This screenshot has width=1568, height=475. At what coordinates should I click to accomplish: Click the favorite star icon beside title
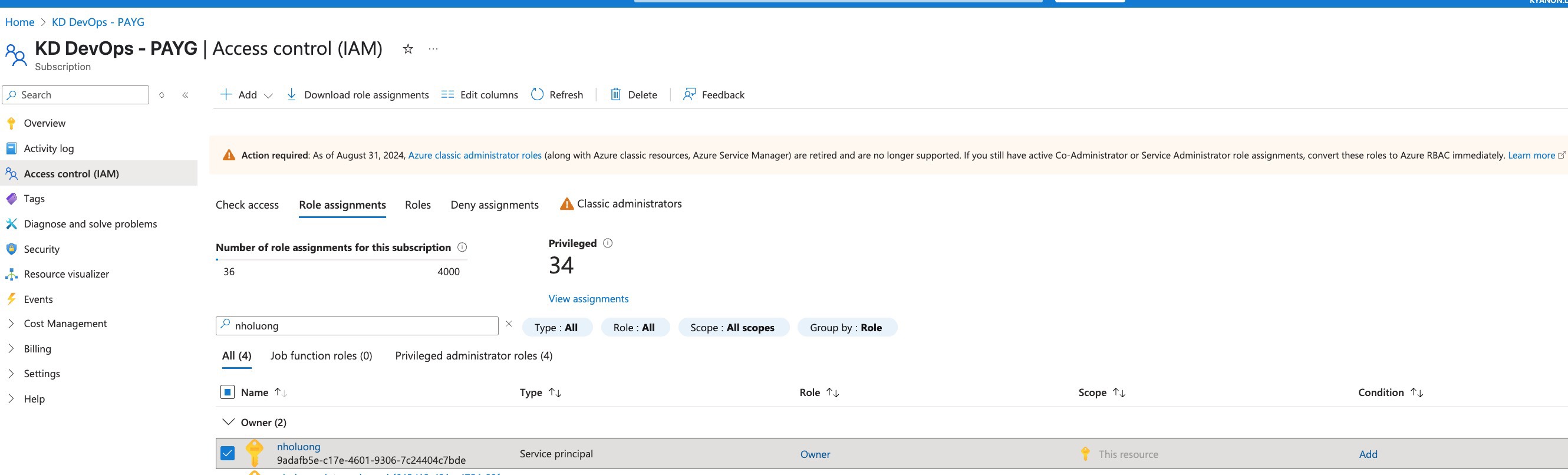tap(408, 49)
